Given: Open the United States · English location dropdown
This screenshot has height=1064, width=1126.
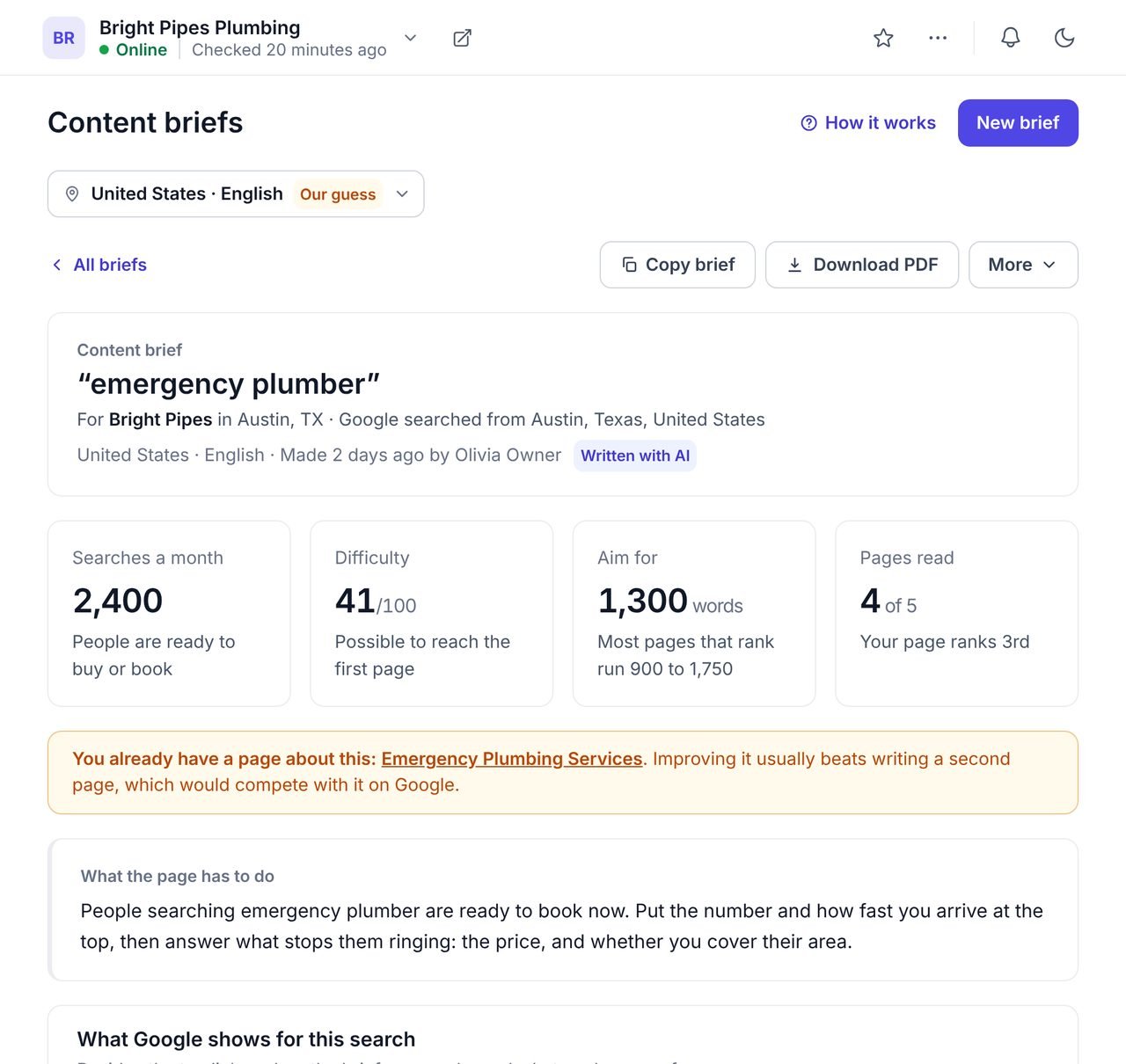Looking at the screenshot, I should pos(236,193).
